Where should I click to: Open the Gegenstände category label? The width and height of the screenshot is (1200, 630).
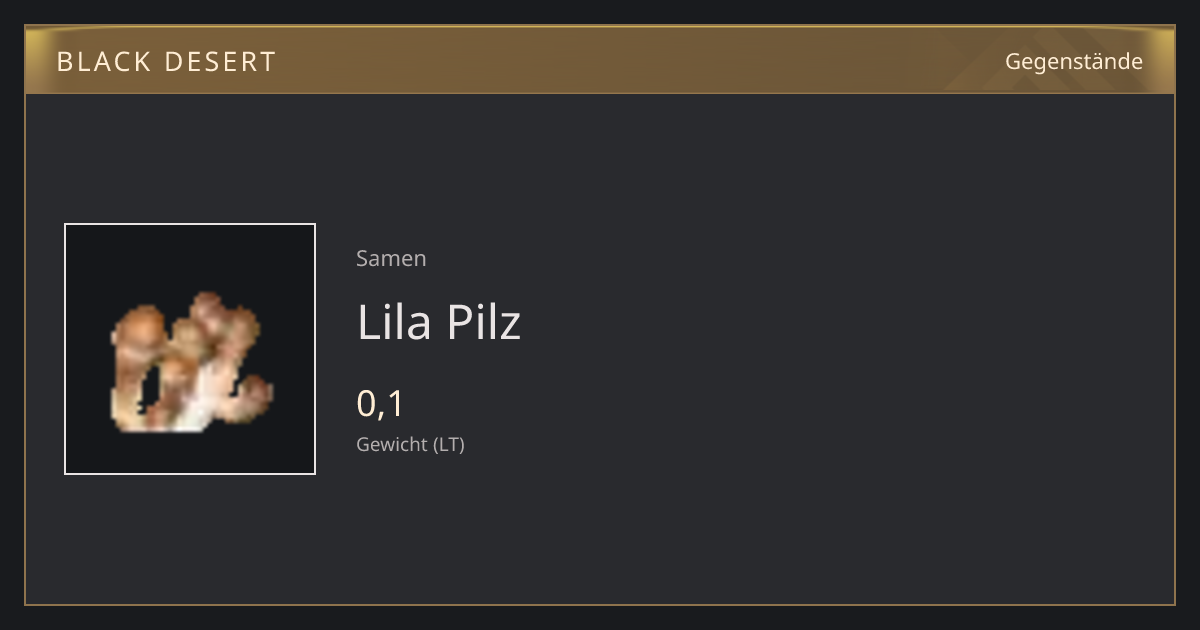1073,61
